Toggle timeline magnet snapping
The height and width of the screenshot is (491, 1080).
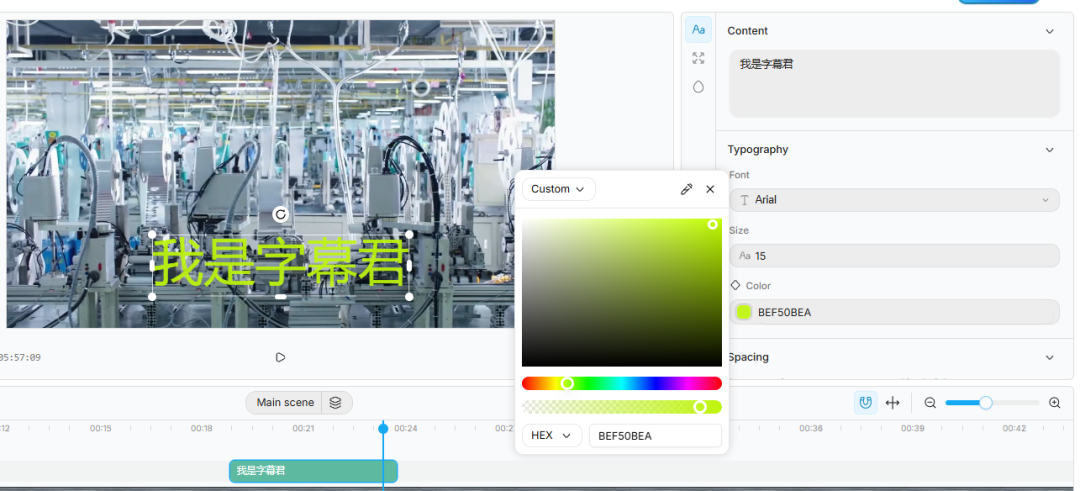(x=866, y=403)
